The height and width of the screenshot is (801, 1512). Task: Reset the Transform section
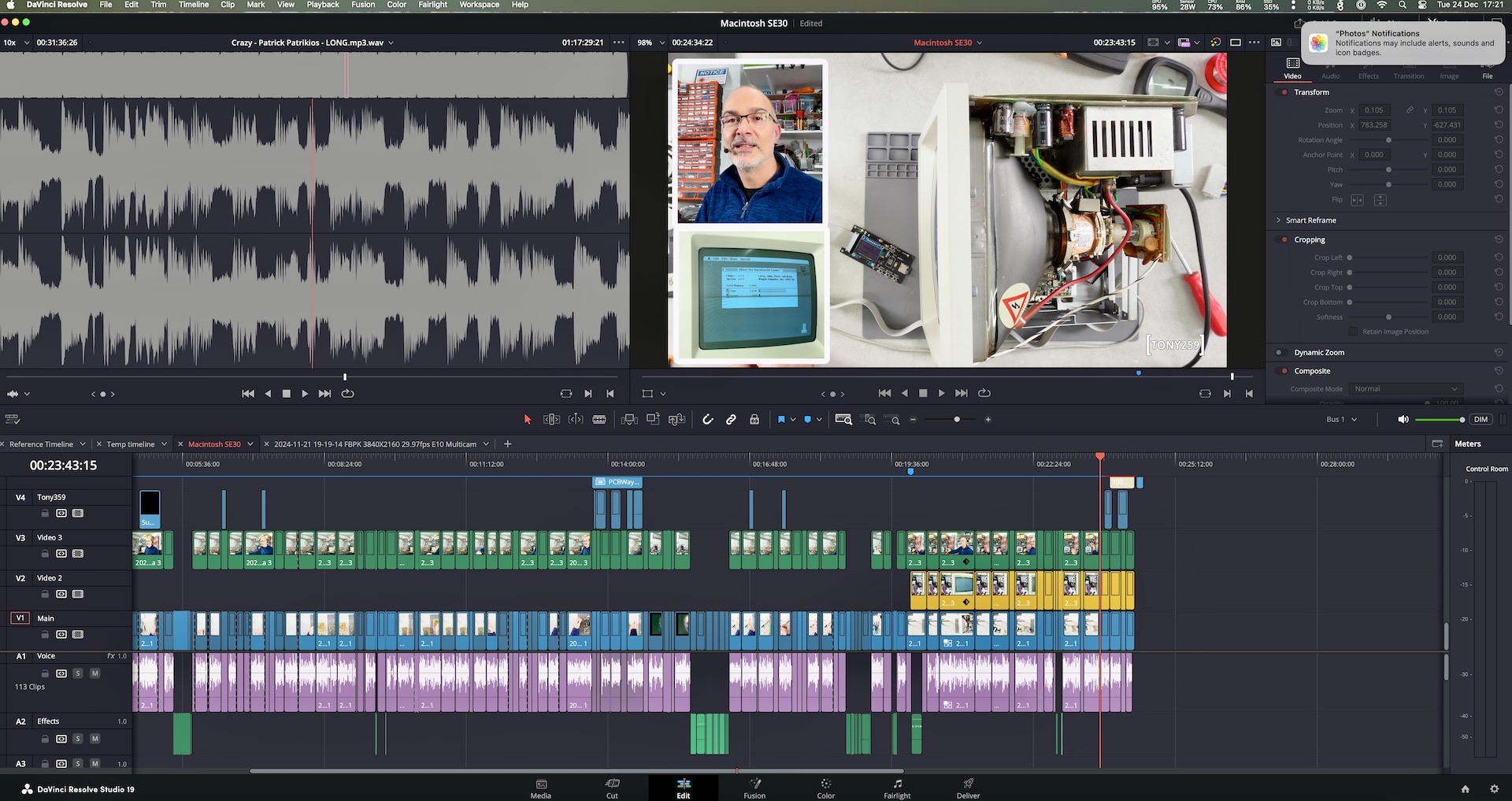click(x=1499, y=92)
